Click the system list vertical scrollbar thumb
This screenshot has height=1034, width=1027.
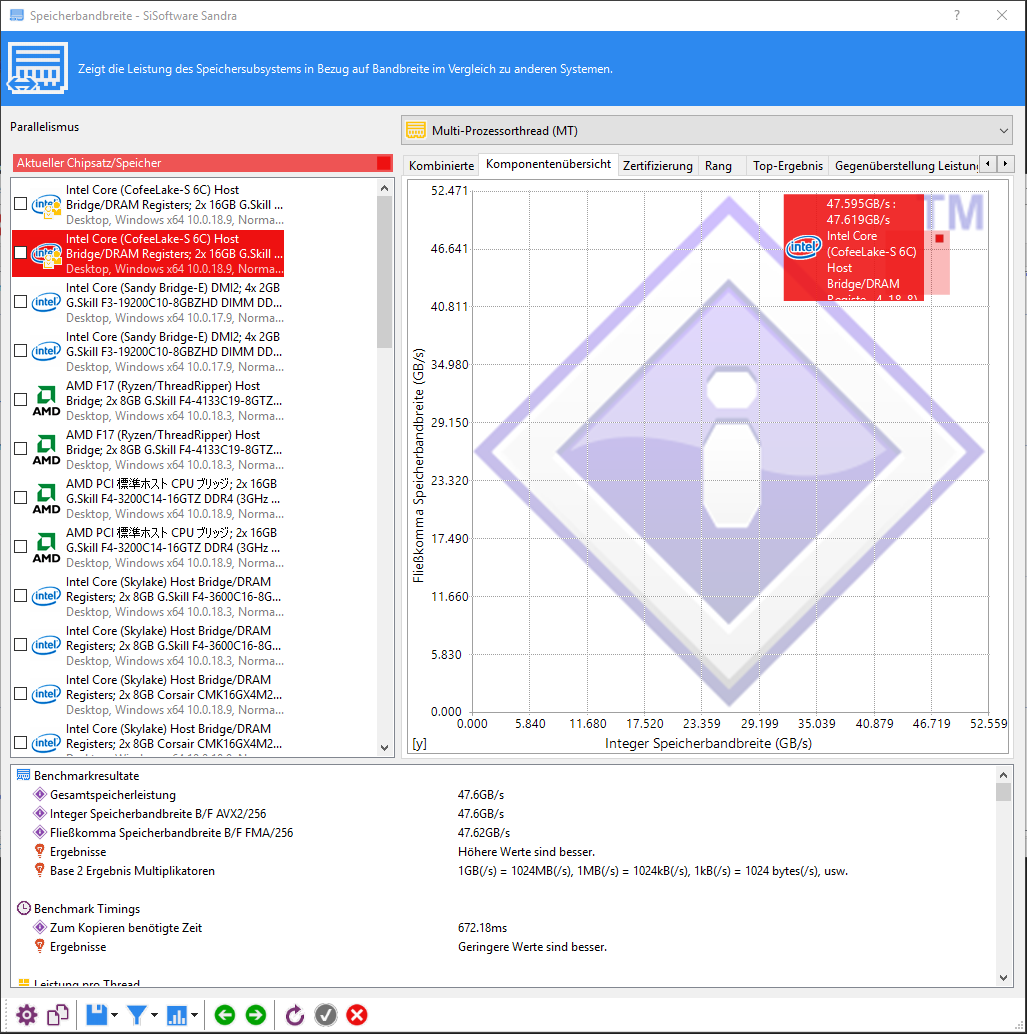(x=385, y=272)
